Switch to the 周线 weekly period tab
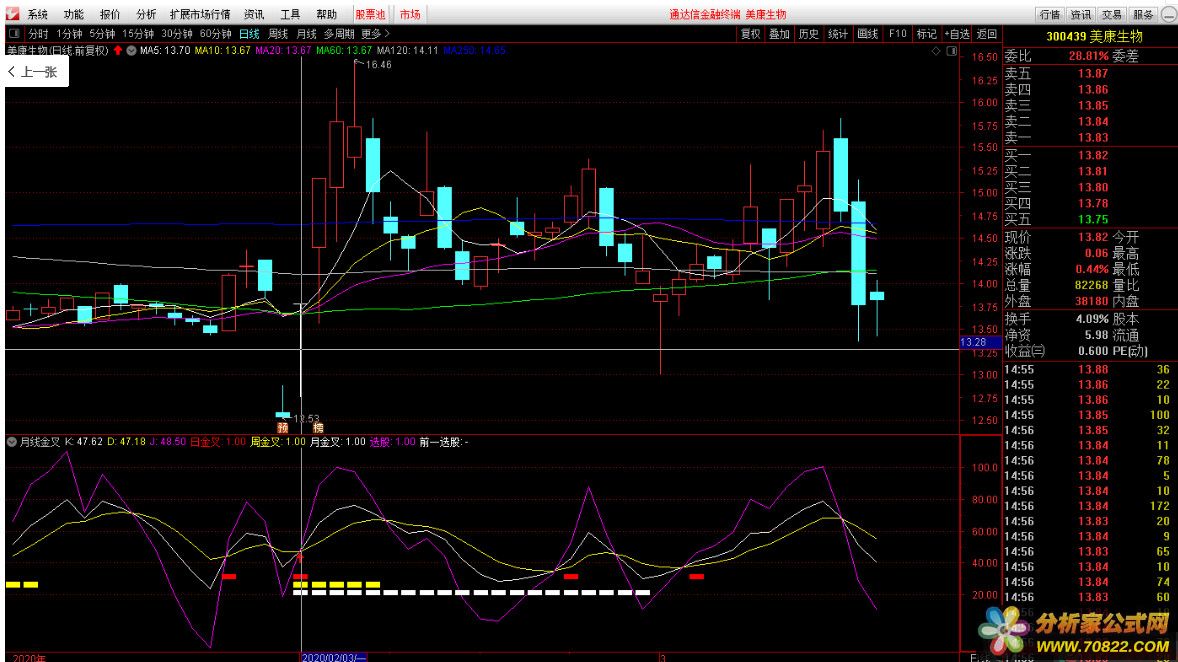Image resolution: width=1178 pixels, height=662 pixels. 278,34
